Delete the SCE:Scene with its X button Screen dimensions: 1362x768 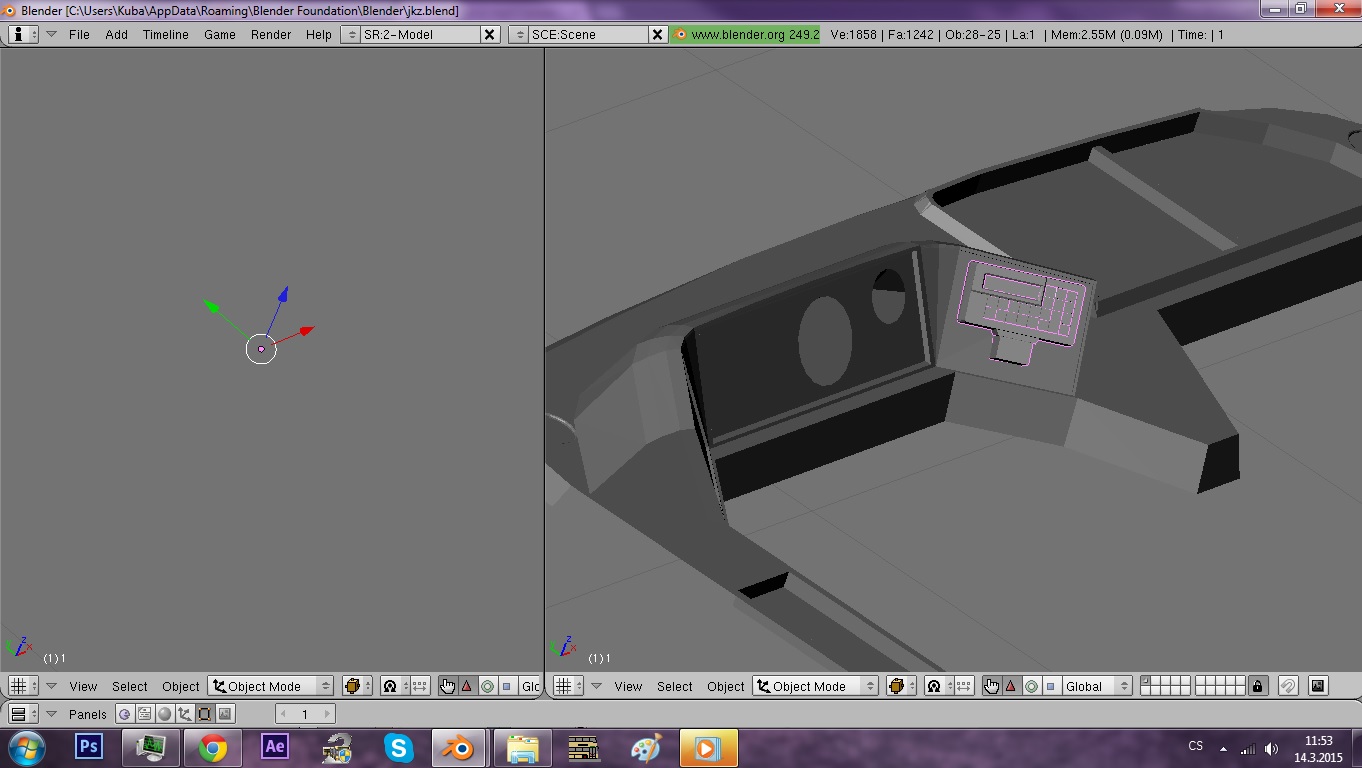657,34
